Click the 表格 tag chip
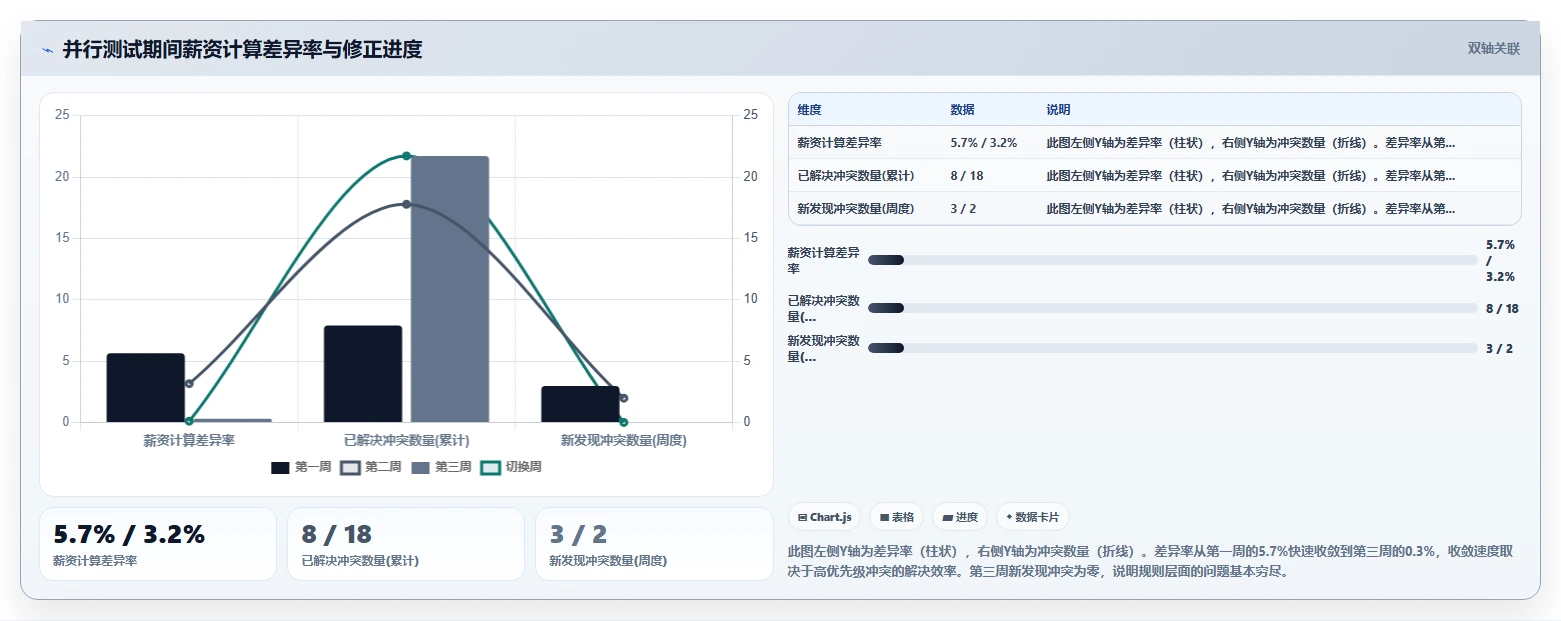This screenshot has height=621, width=1561. (x=896, y=517)
